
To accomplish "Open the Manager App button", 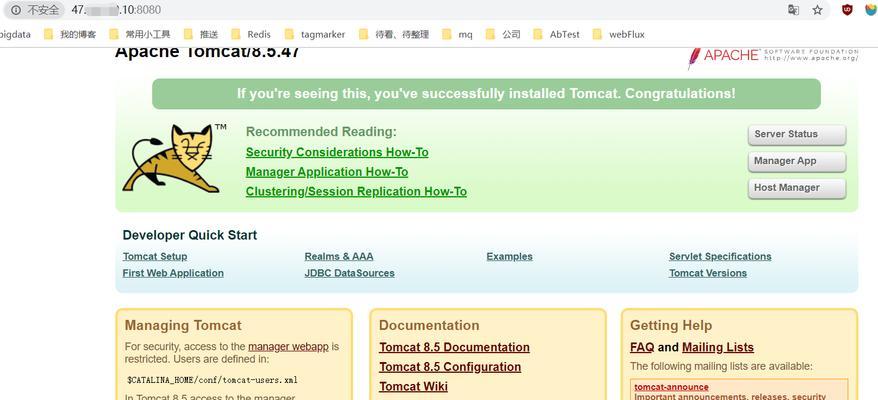I will click(797, 161).
